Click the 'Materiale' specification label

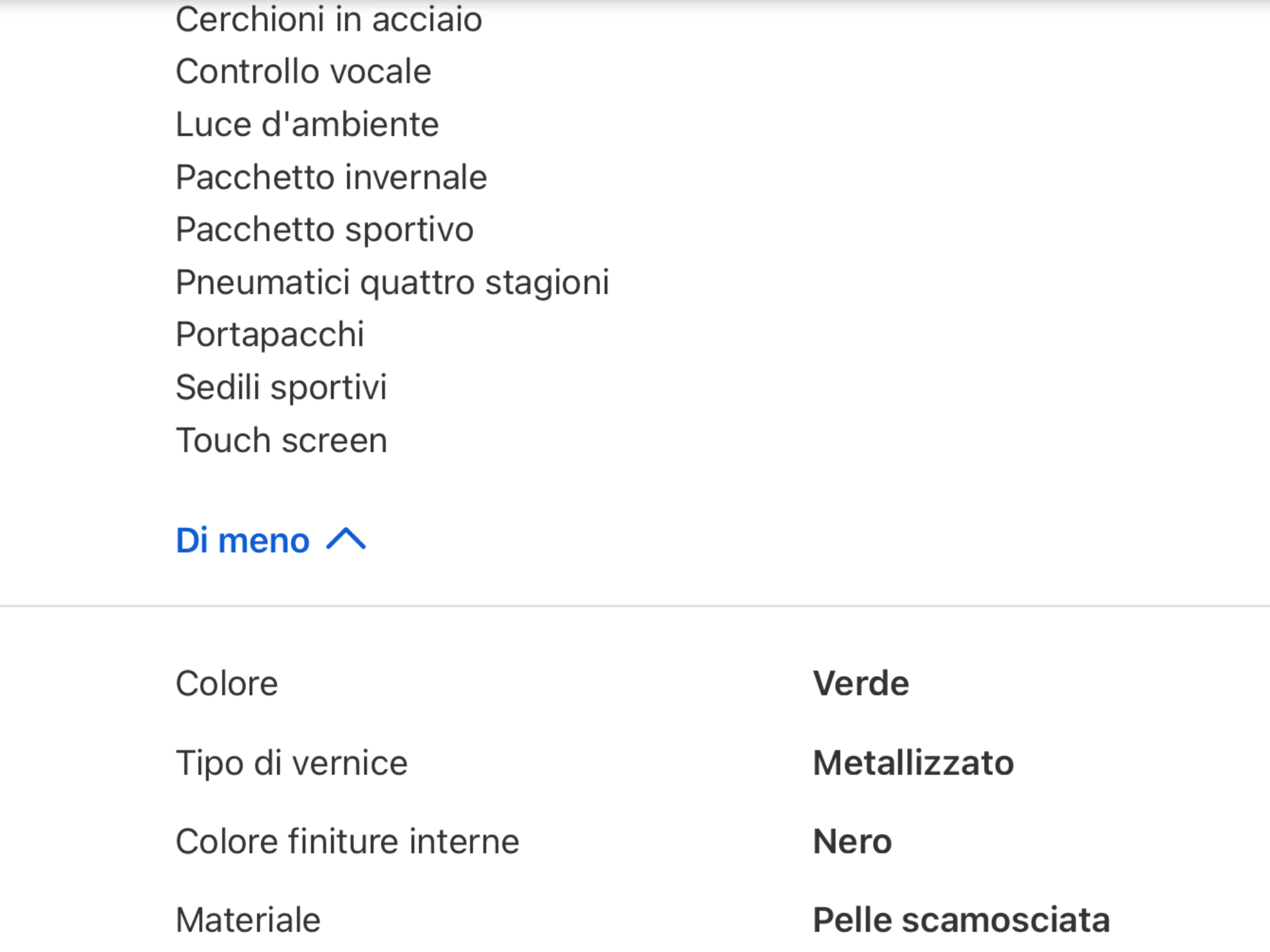pos(248,920)
